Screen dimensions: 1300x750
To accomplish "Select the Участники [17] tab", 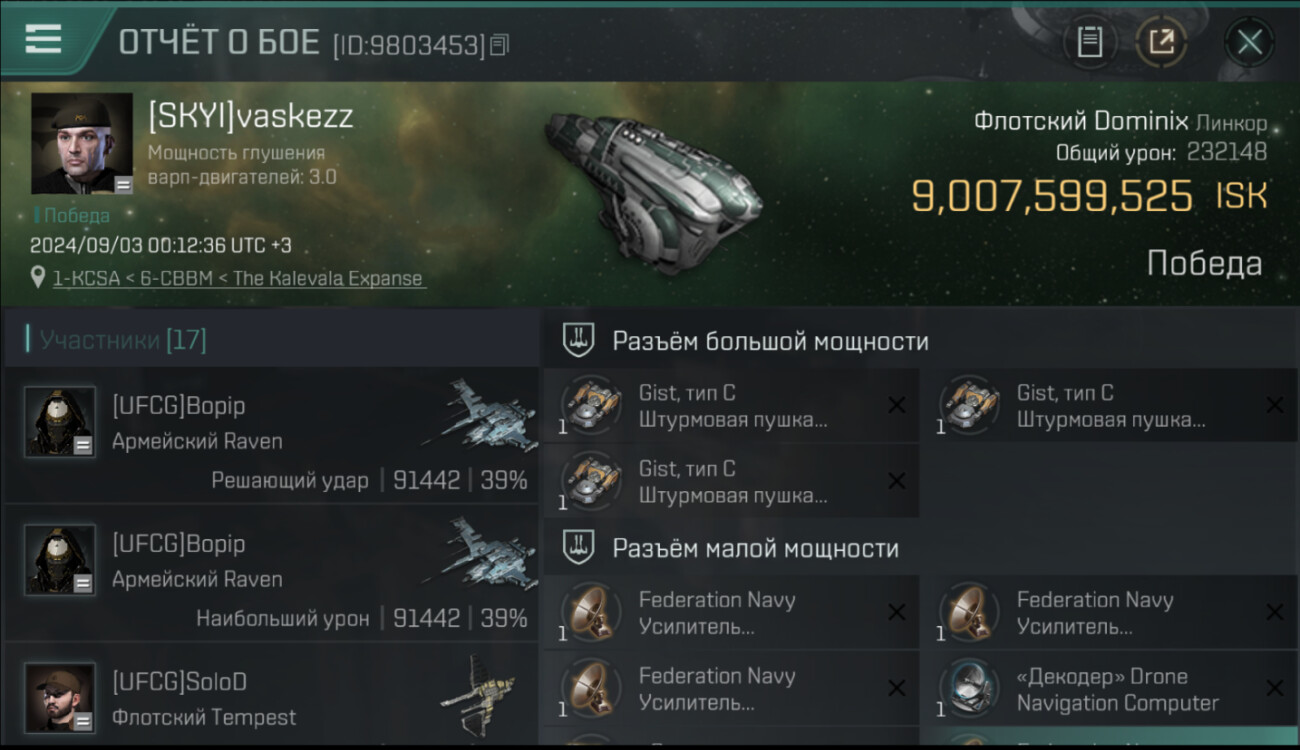I will 123,340.
